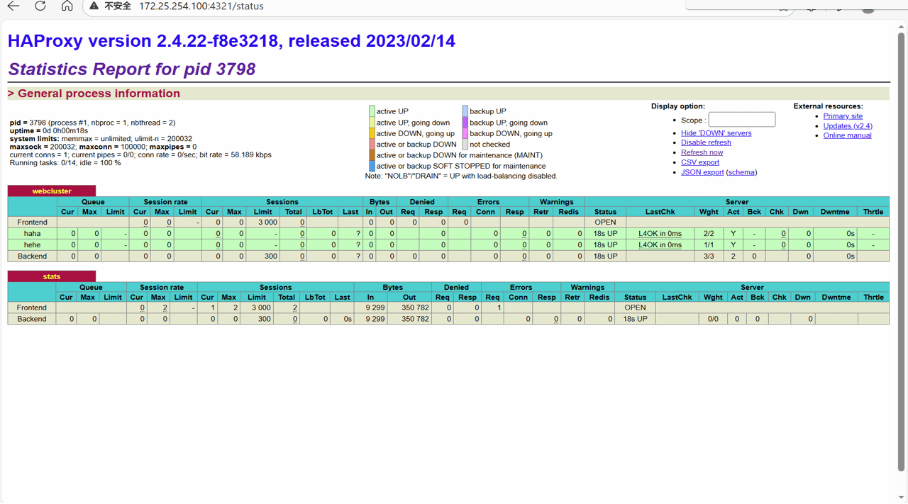Open the JSON schema link

click(x=741, y=172)
